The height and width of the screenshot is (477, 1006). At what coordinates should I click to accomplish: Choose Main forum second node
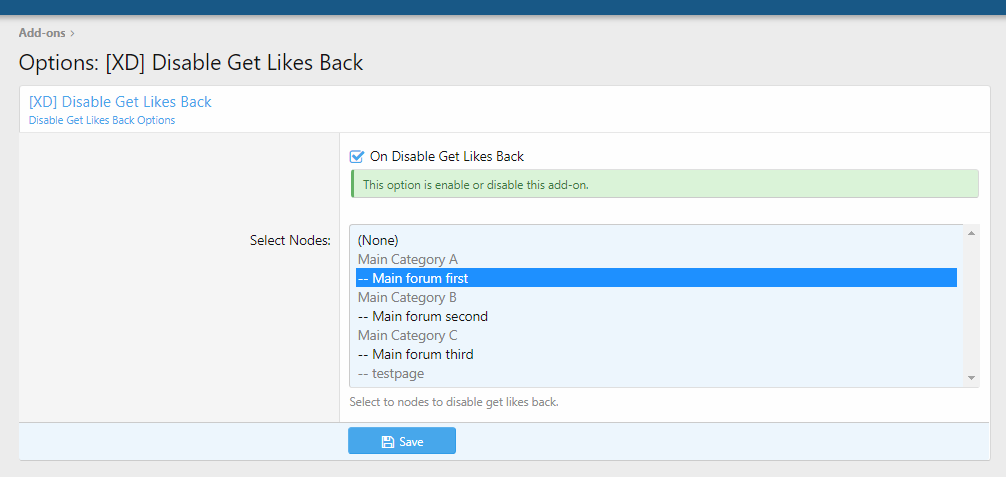pos(423,316)
